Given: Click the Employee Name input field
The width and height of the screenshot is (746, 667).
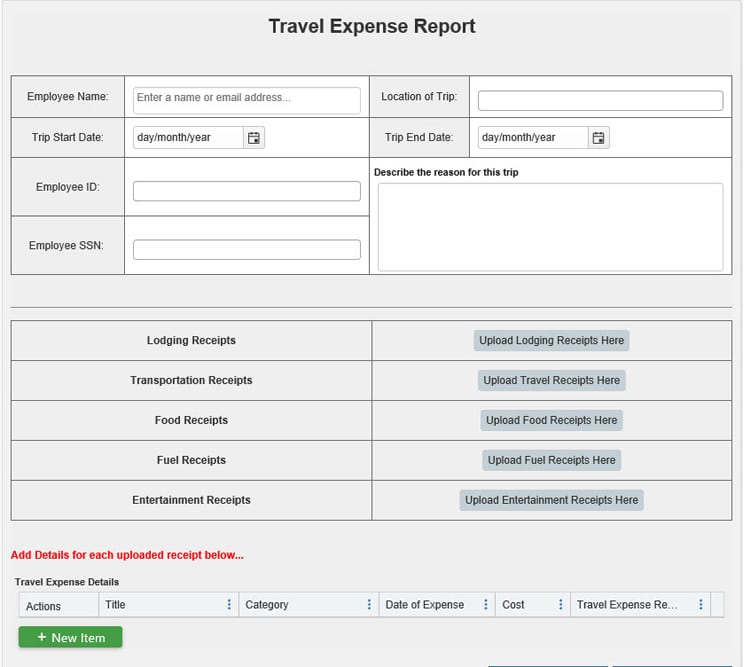Looking at the screenshot, I should tap(247, 99).
